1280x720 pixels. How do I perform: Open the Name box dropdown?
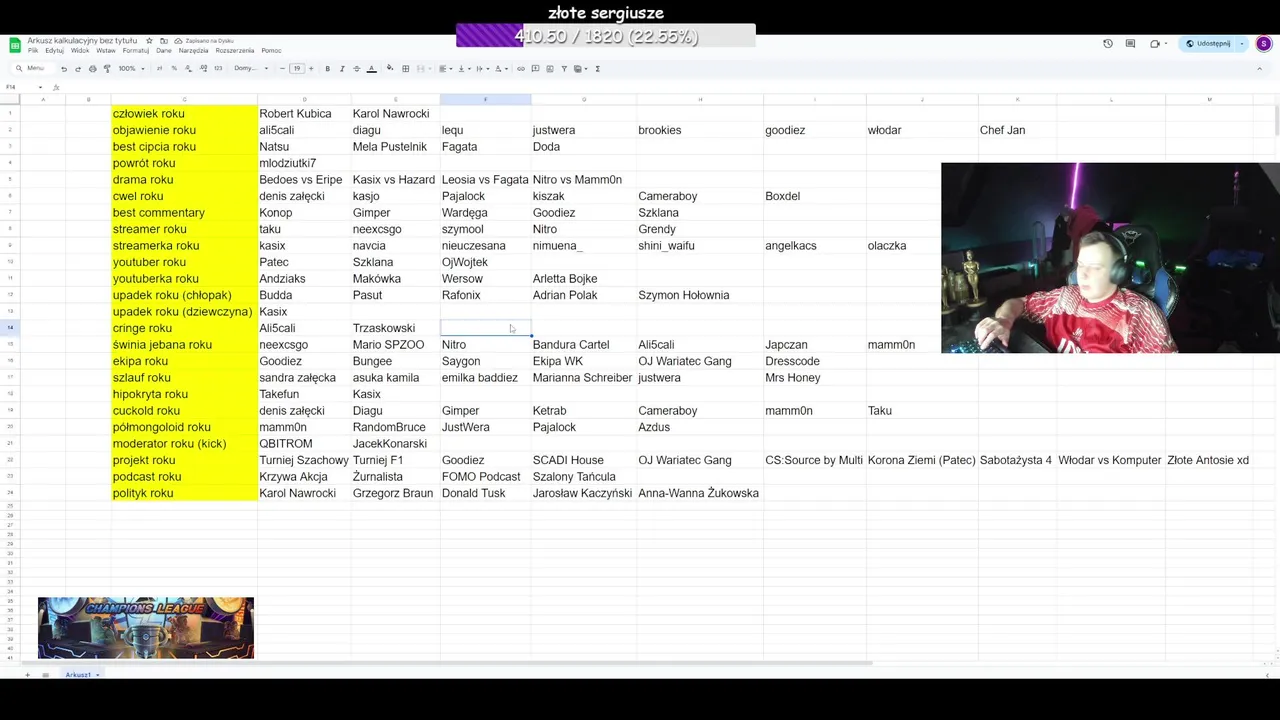(40, 87)
